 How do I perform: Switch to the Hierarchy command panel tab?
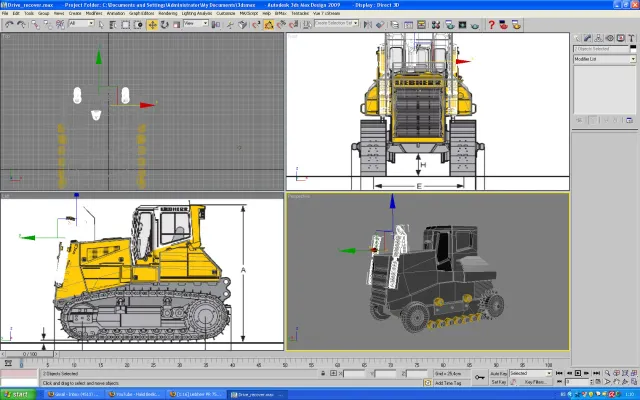coord(599,38)
